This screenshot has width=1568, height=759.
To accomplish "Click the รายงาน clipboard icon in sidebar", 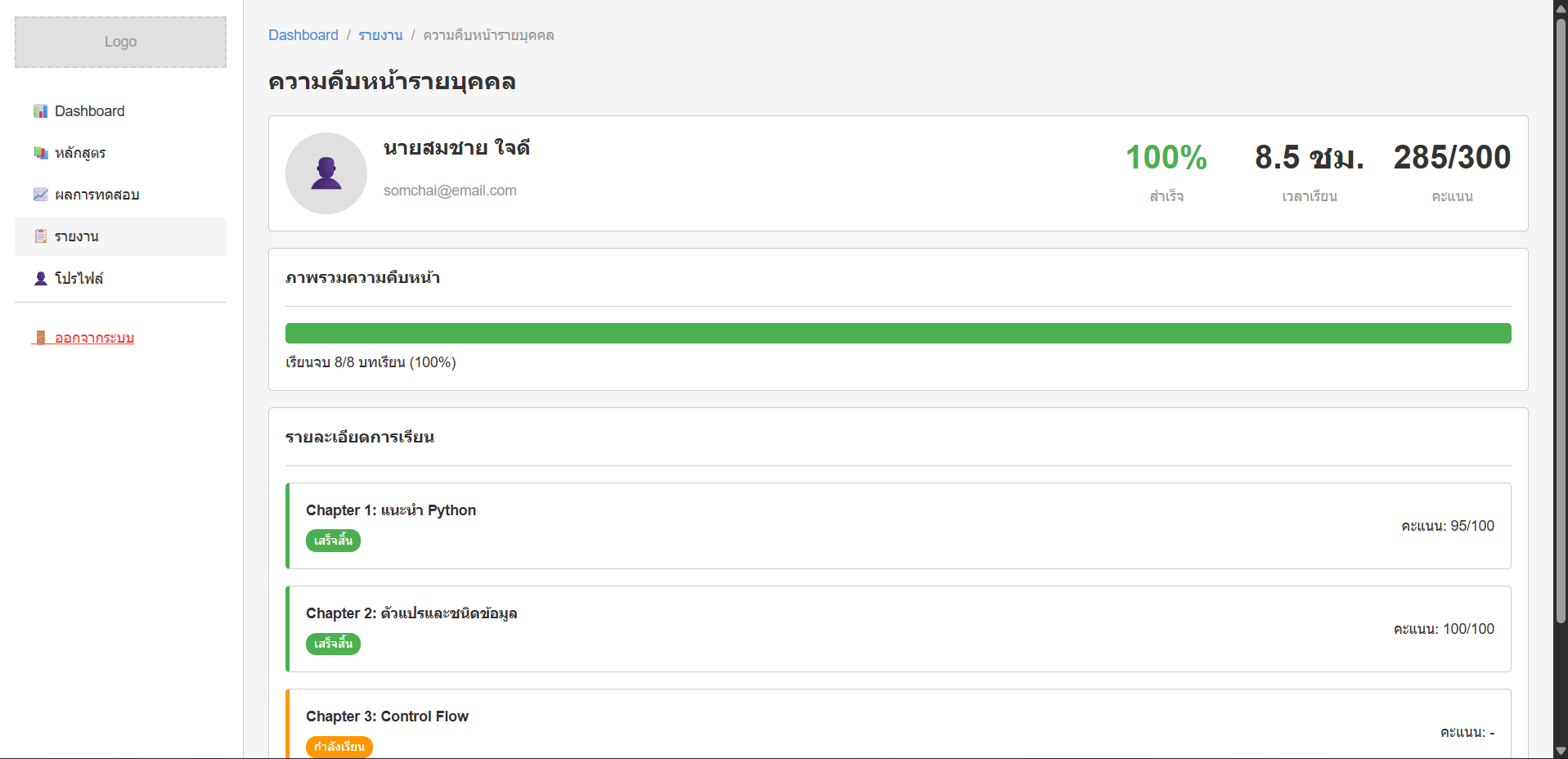I will click(40, 236).
